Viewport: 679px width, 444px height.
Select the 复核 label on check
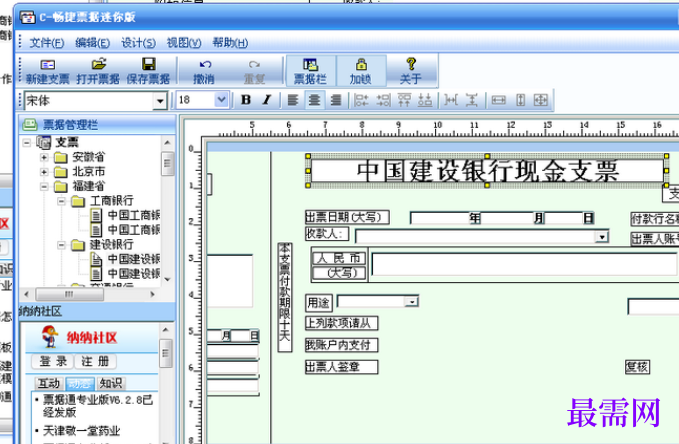click(x=637, y=367)
